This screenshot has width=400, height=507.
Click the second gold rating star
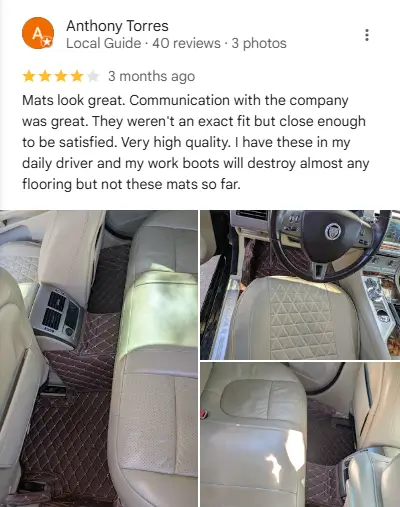(45, 76)
